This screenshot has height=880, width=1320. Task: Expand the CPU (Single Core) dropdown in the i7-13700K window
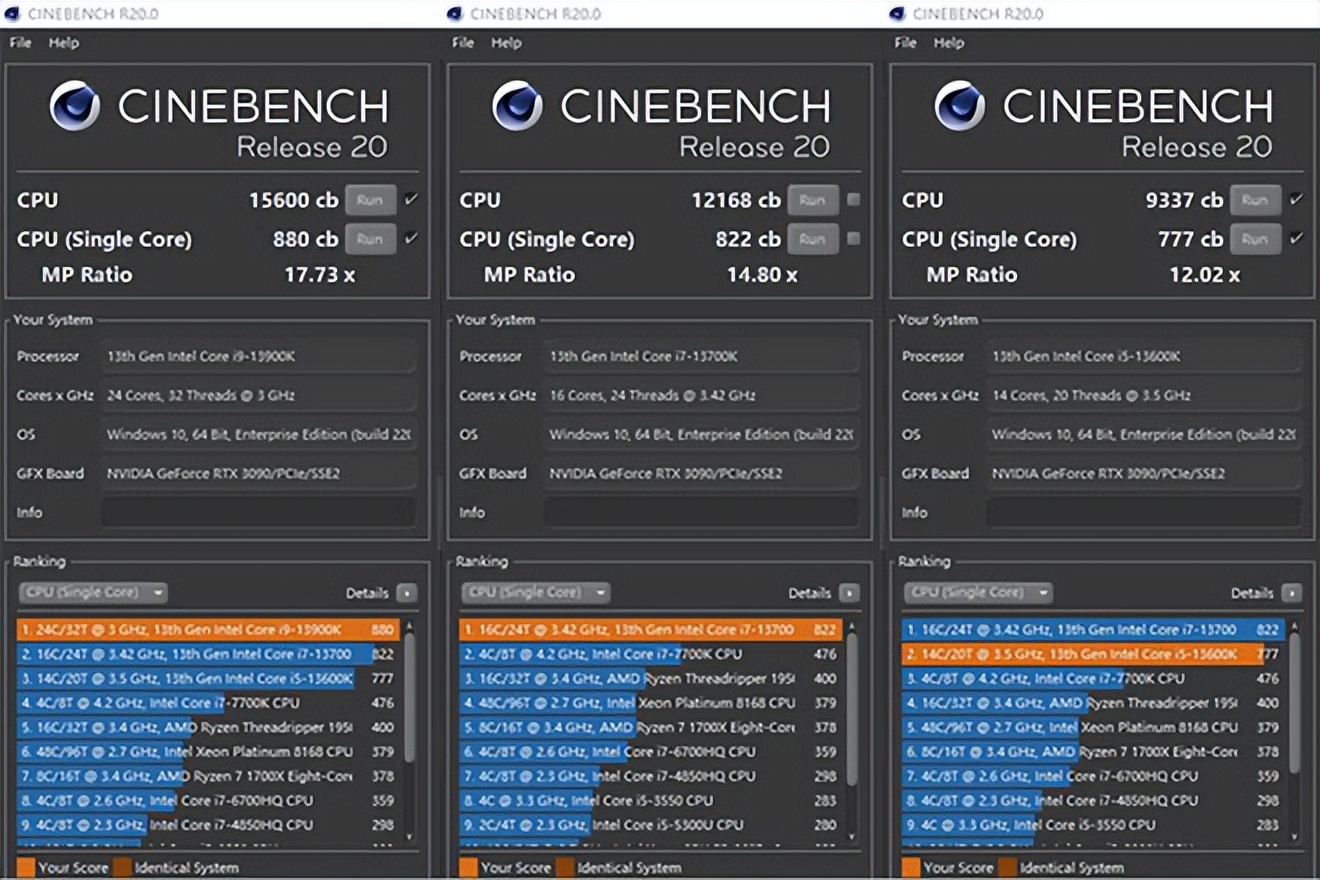[535, 592]
